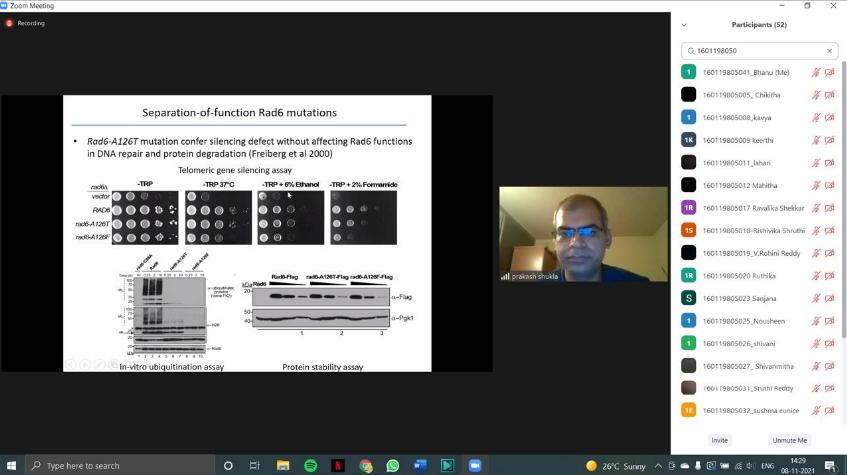Click muted mic icon for Ravalika Shekkar
Viewport: 847px width, 475px height.
[x=816, y=208]
